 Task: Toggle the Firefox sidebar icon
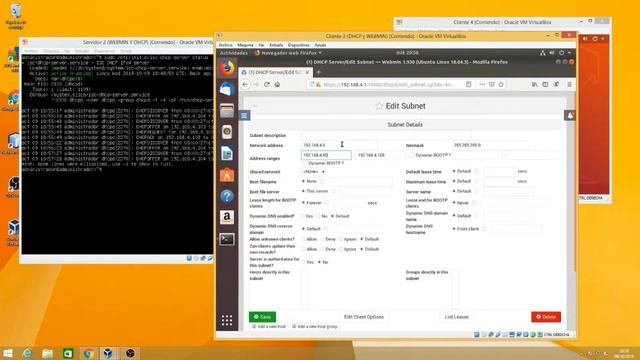click(545, 84)
